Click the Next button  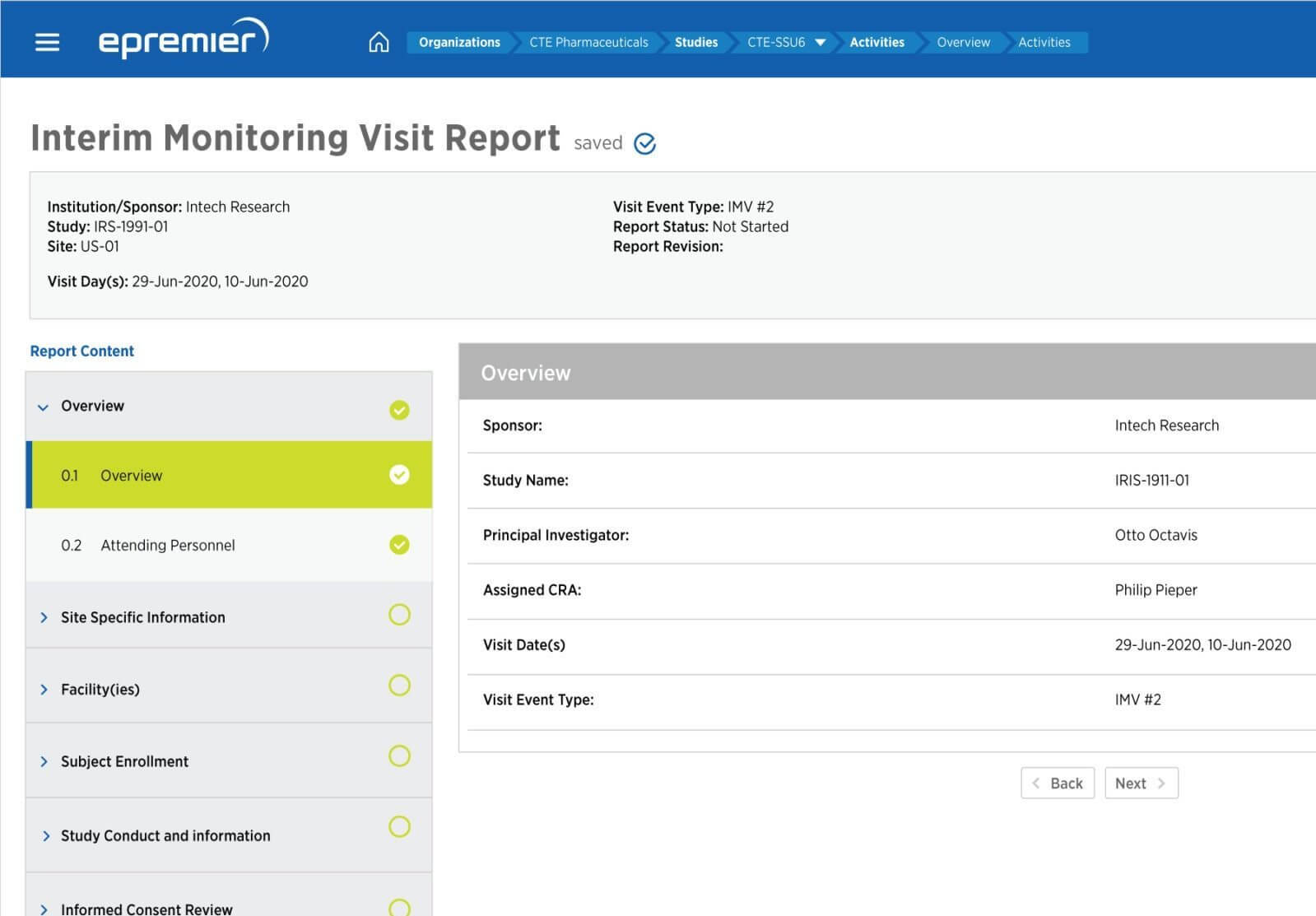coord(1141,783)
